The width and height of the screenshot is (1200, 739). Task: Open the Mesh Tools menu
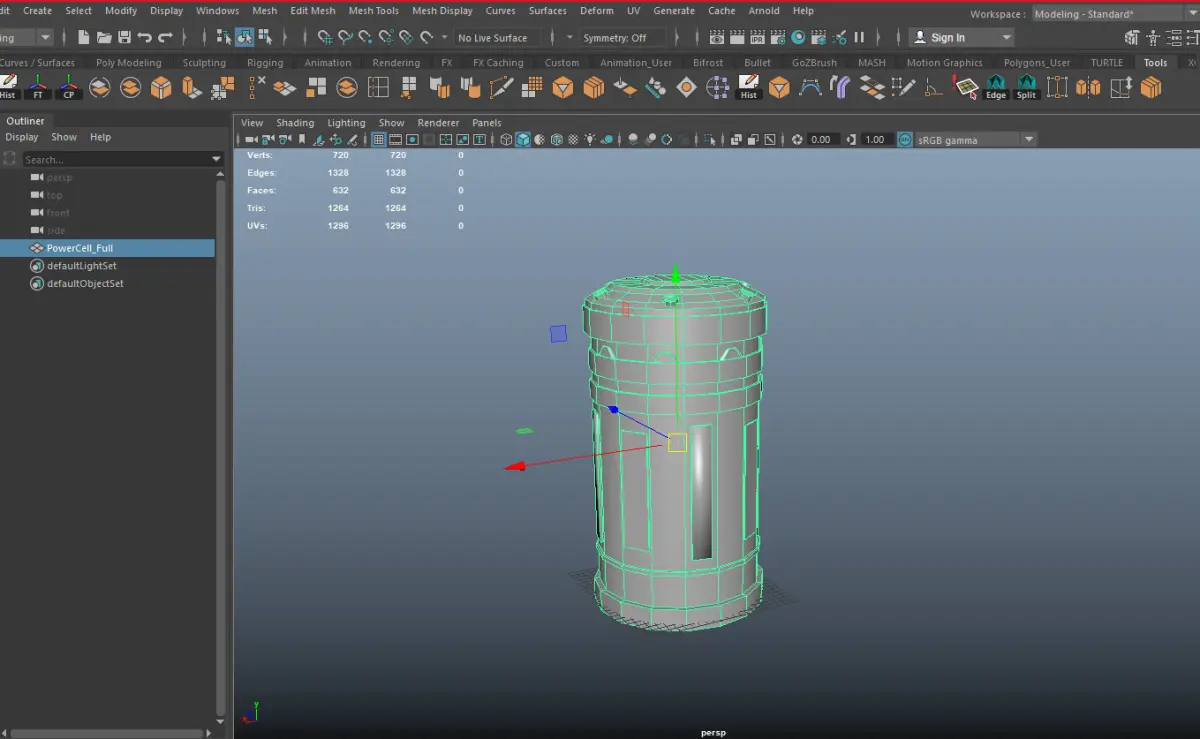[373, 11]
